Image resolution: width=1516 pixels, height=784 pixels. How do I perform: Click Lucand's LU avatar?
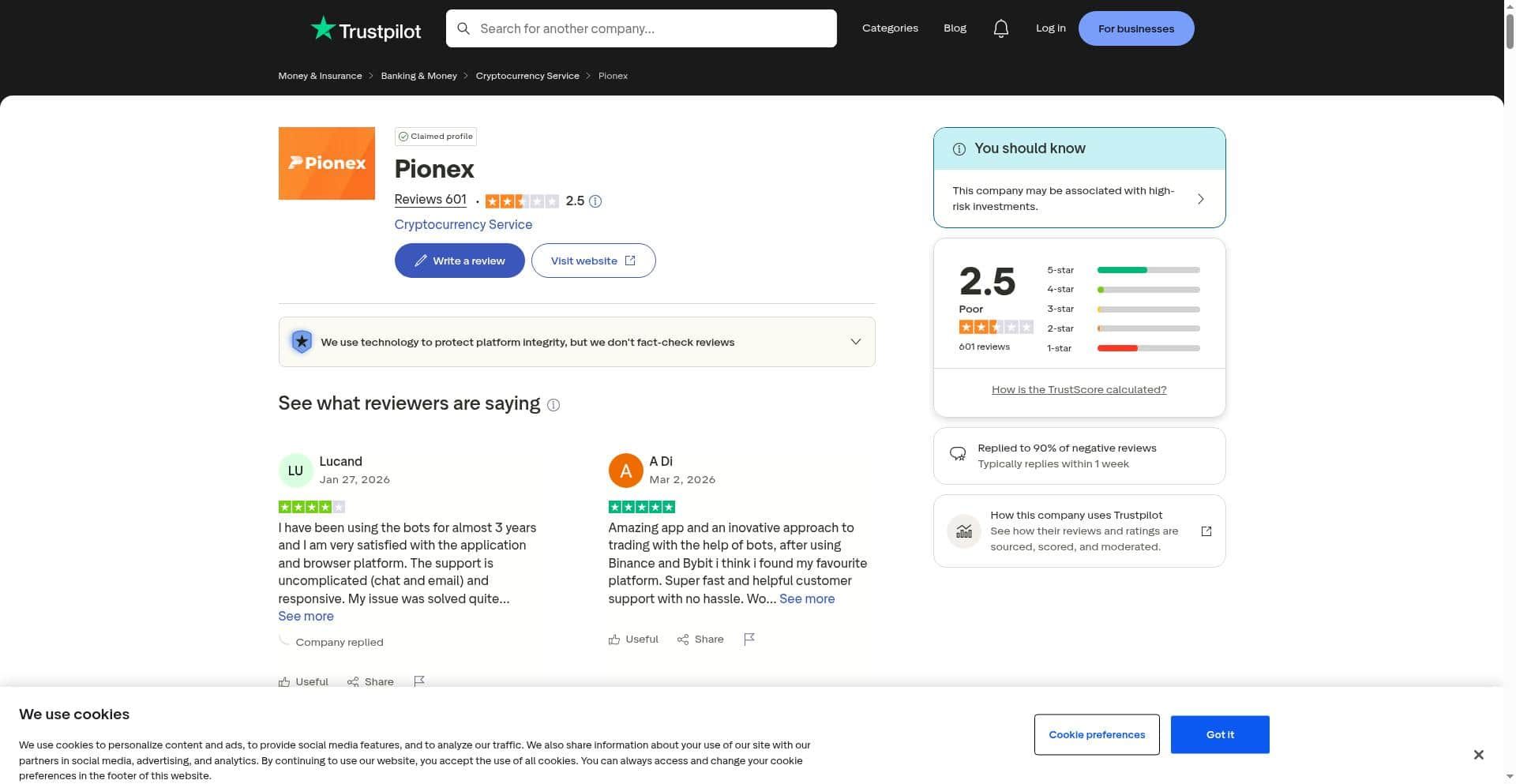[295, 471]
